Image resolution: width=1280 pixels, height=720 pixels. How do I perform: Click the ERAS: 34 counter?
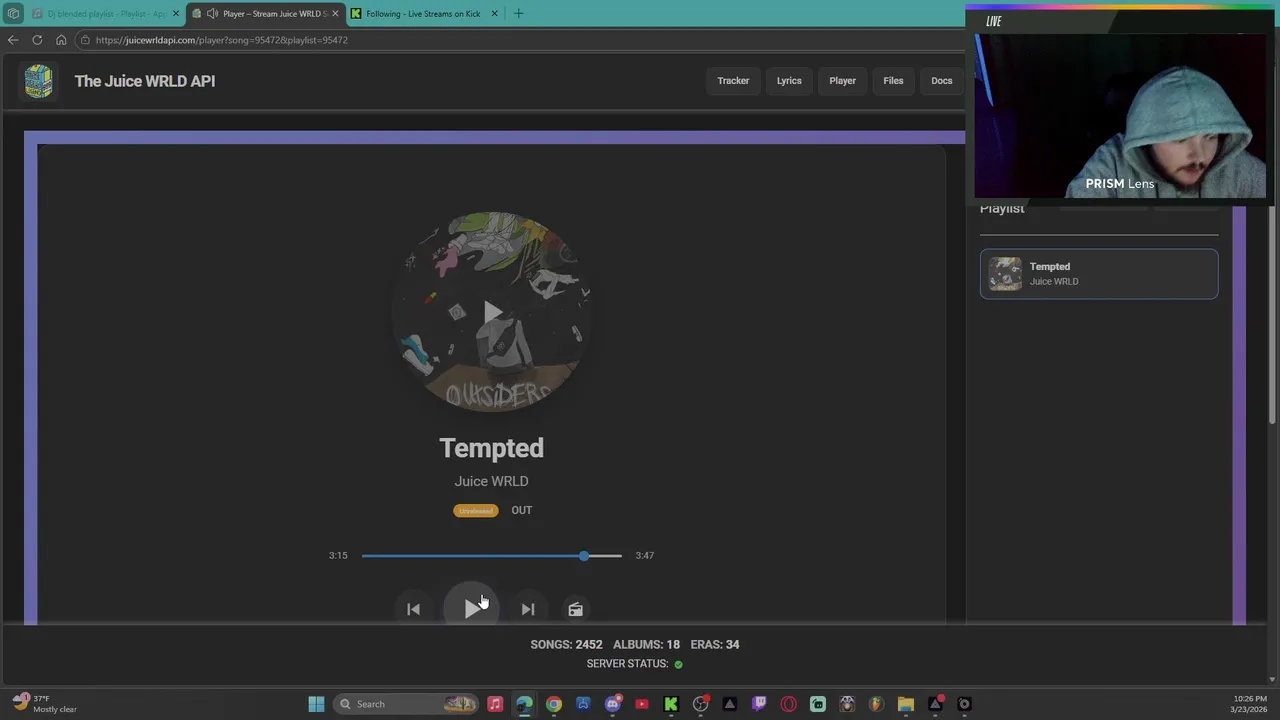point(714,644)
